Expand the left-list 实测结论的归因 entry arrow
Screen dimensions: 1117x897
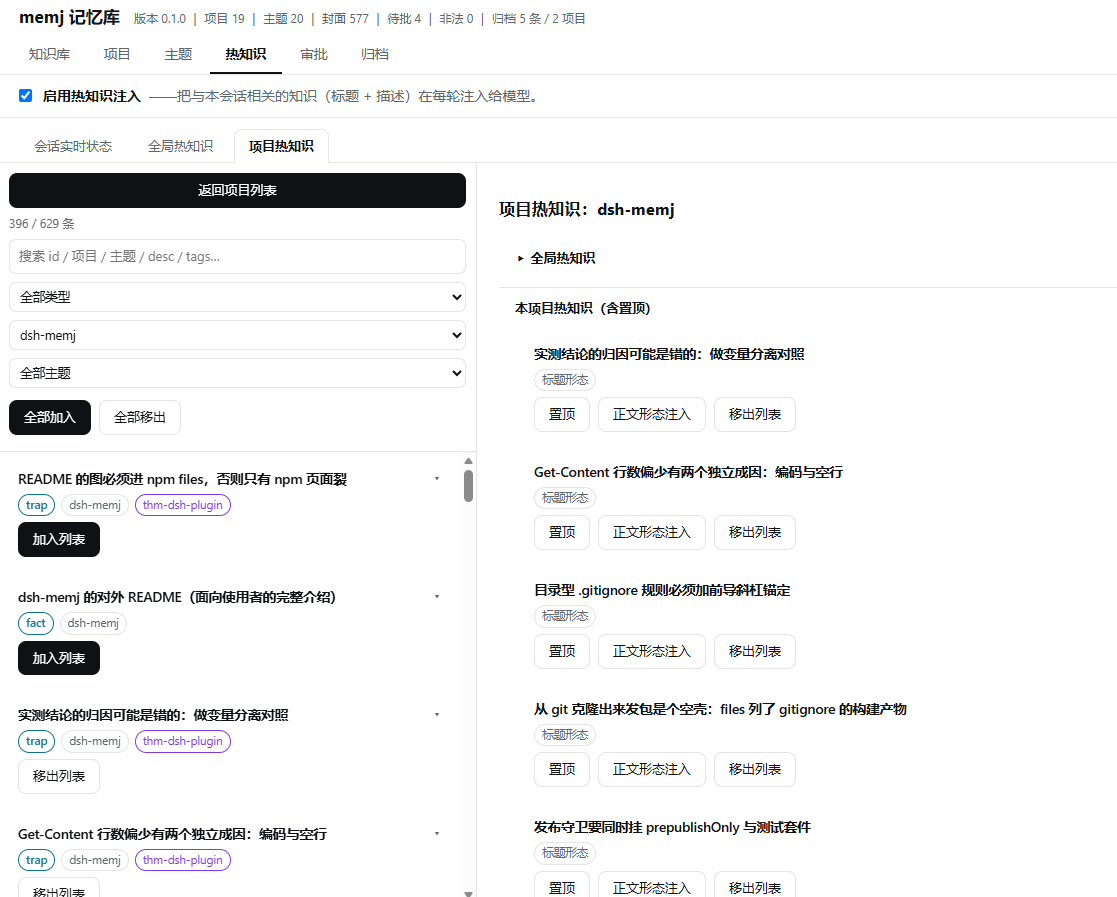437,715
